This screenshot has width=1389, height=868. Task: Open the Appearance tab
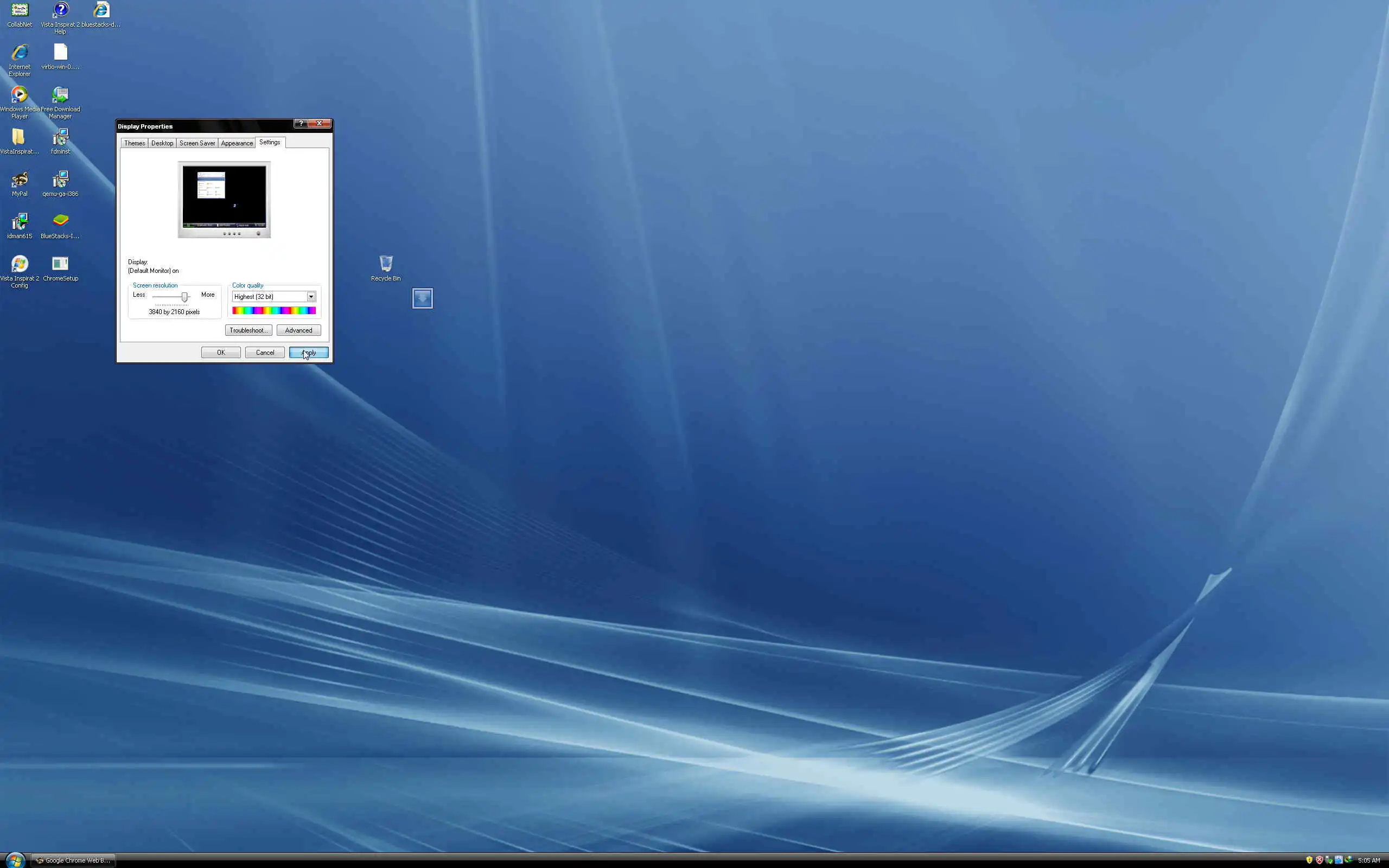pyautogui.click(x=237, y=144)
